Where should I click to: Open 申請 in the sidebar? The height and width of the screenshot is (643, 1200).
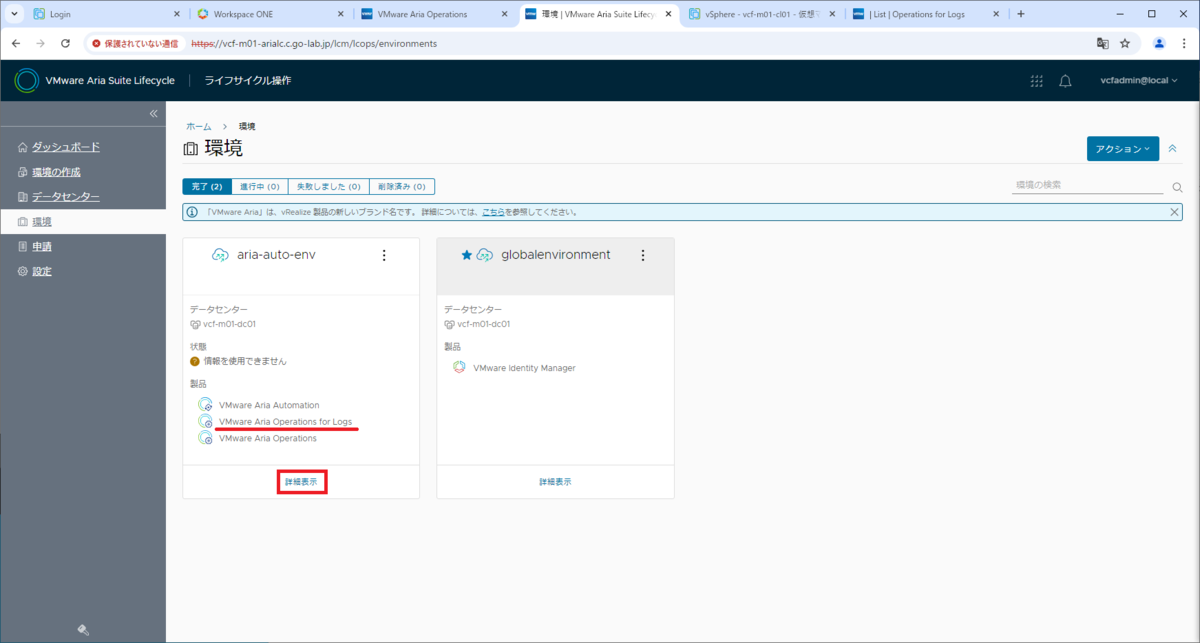coord(42,247)
